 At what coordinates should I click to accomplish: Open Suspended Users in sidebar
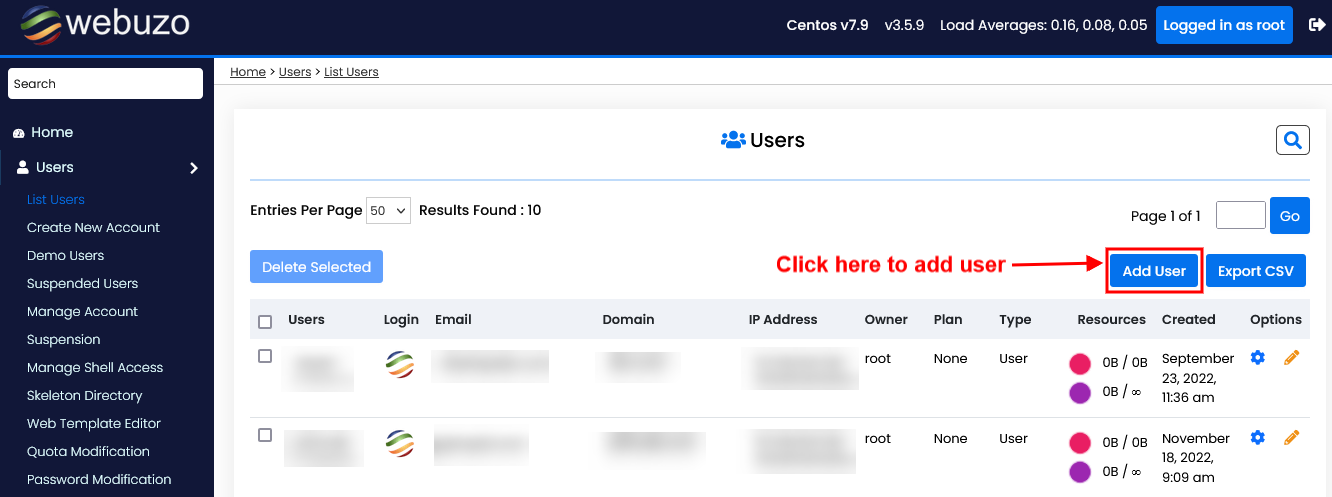click(x=82, y=284)
